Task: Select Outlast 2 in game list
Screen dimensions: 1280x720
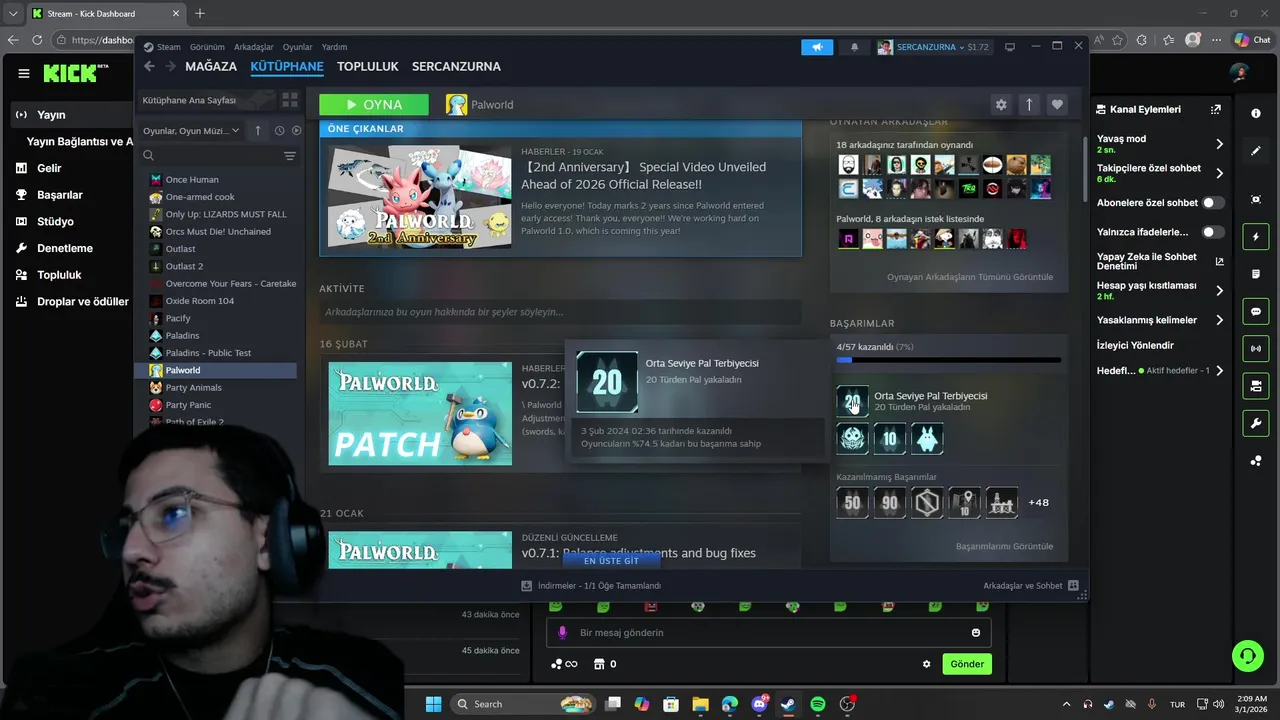Action: click(x=184, y=266)
